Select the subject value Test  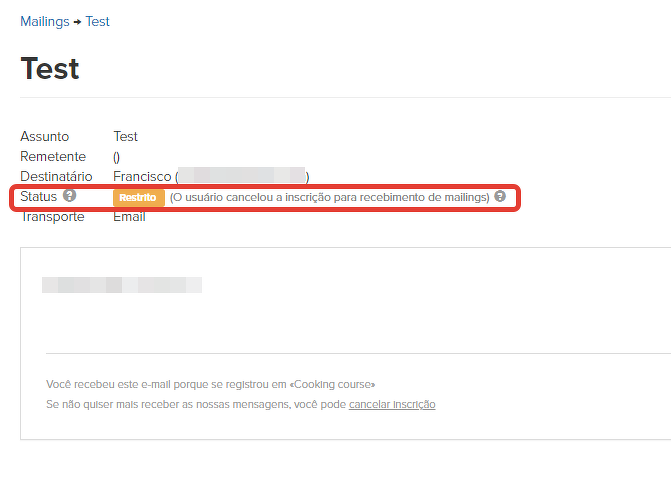pos(126,136)
